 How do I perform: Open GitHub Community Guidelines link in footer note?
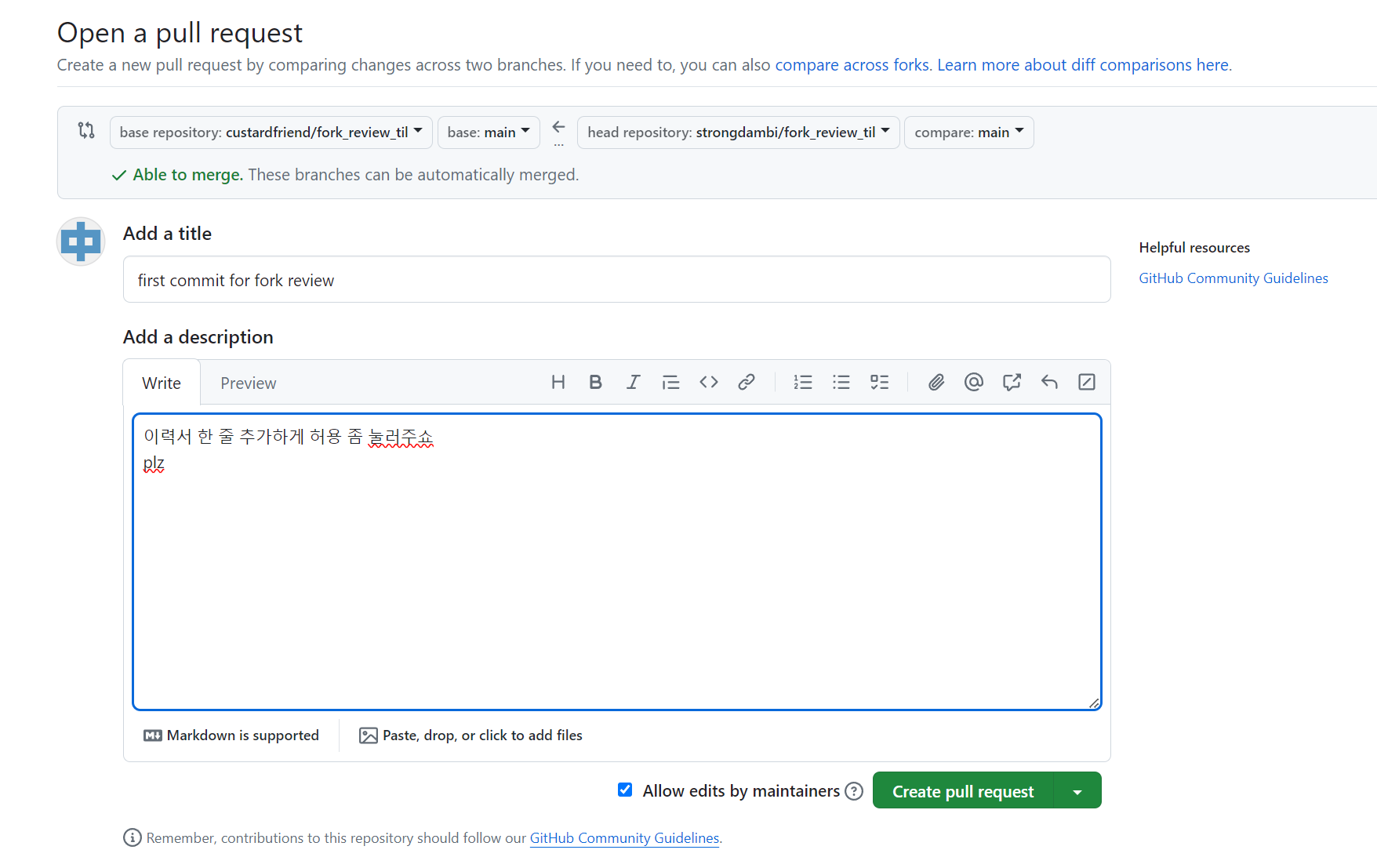point(624,838)
